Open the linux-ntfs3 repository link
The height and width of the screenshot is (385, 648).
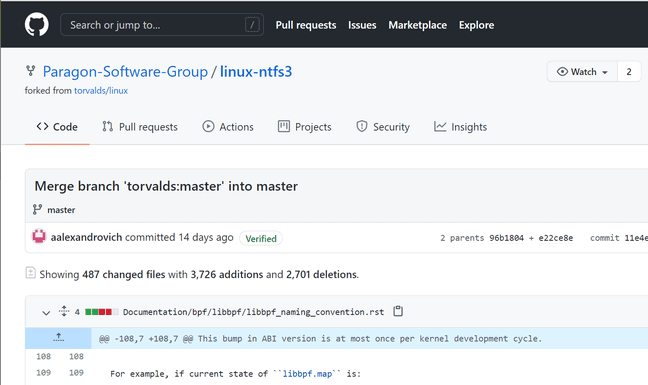(x=256, y=71)
